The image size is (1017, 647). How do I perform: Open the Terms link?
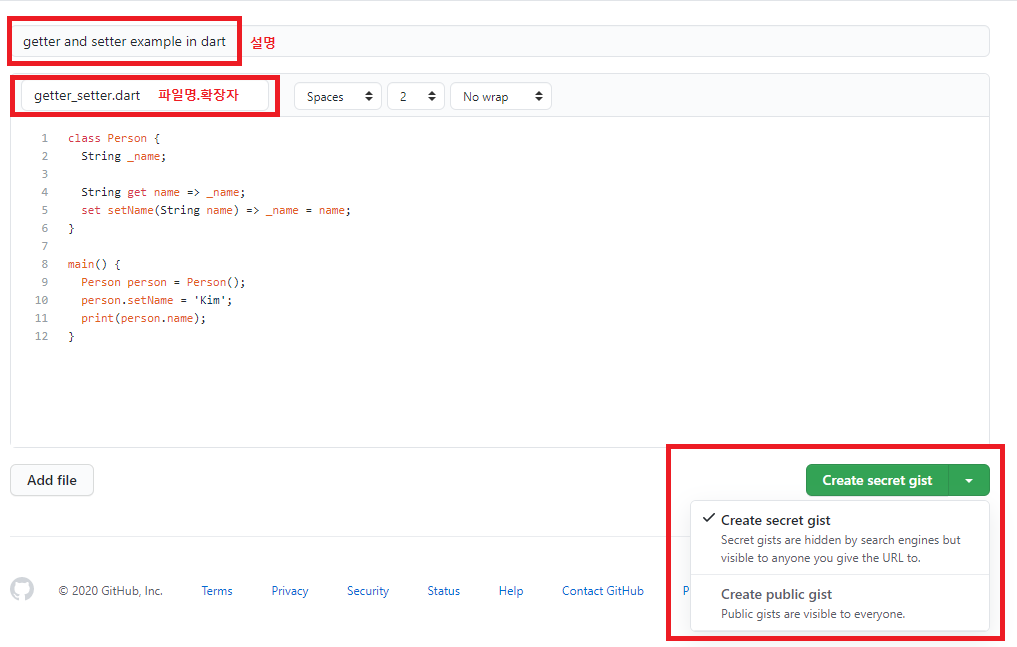click(217, 590)
